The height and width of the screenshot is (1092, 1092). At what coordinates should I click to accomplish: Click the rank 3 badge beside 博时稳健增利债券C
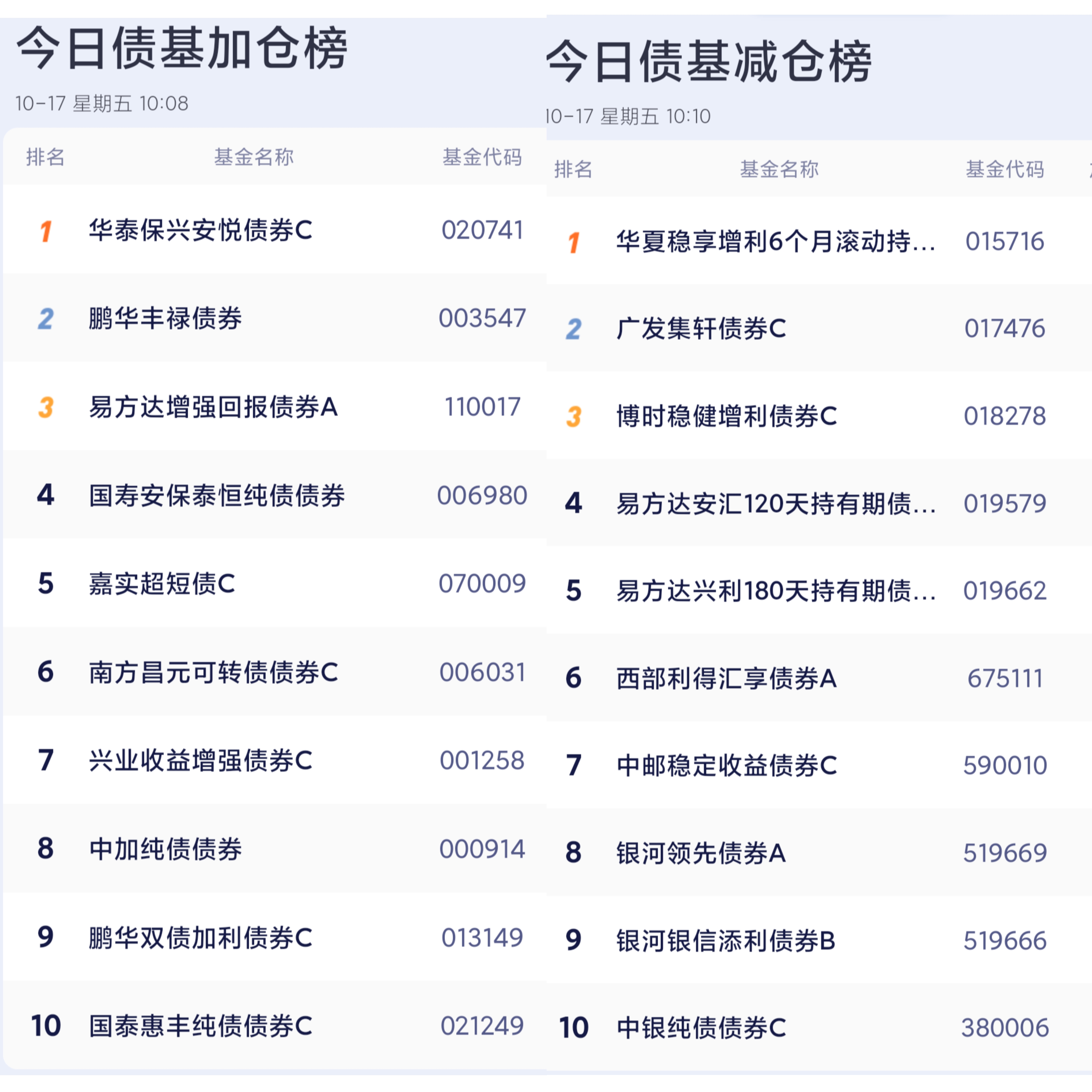click(x=574, y=417)
